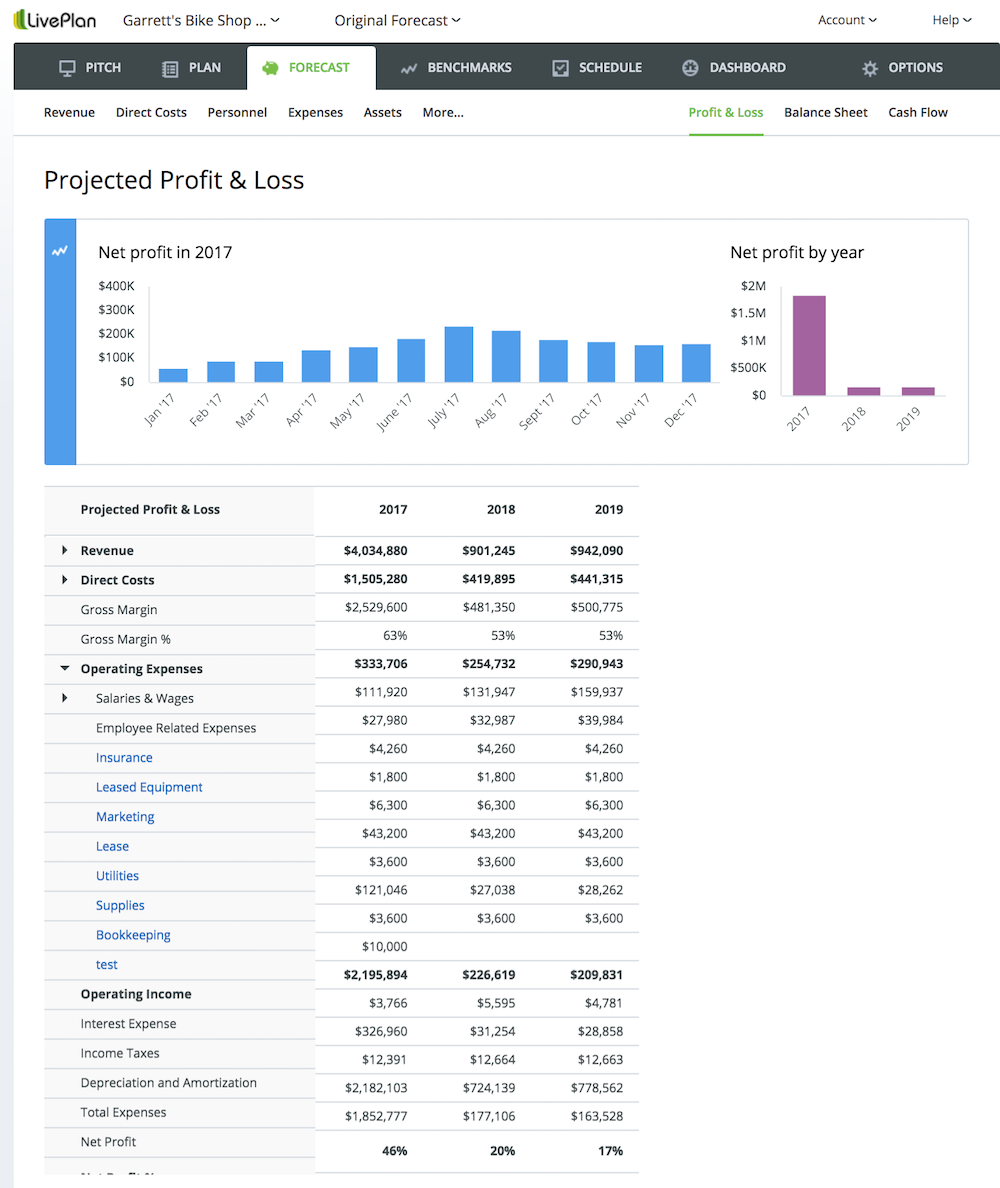Click the Plan document icon
The image size is (1000, 1188).
tap(170, 68)
